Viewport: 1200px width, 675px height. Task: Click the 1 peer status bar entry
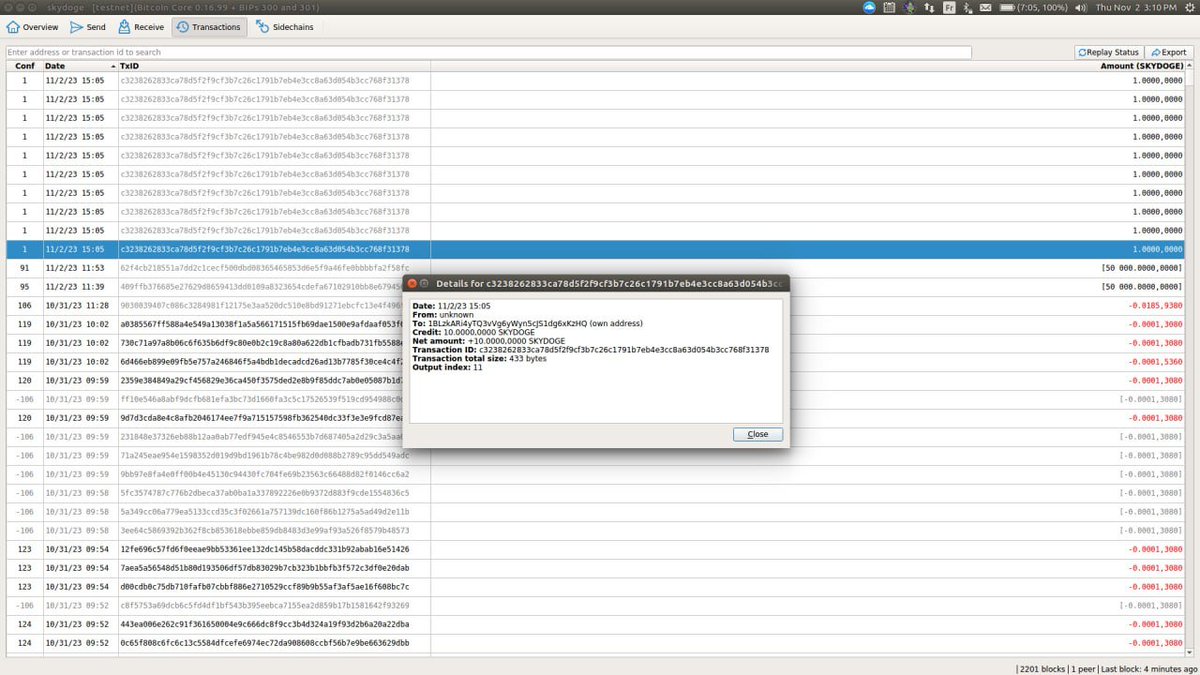1081,668
